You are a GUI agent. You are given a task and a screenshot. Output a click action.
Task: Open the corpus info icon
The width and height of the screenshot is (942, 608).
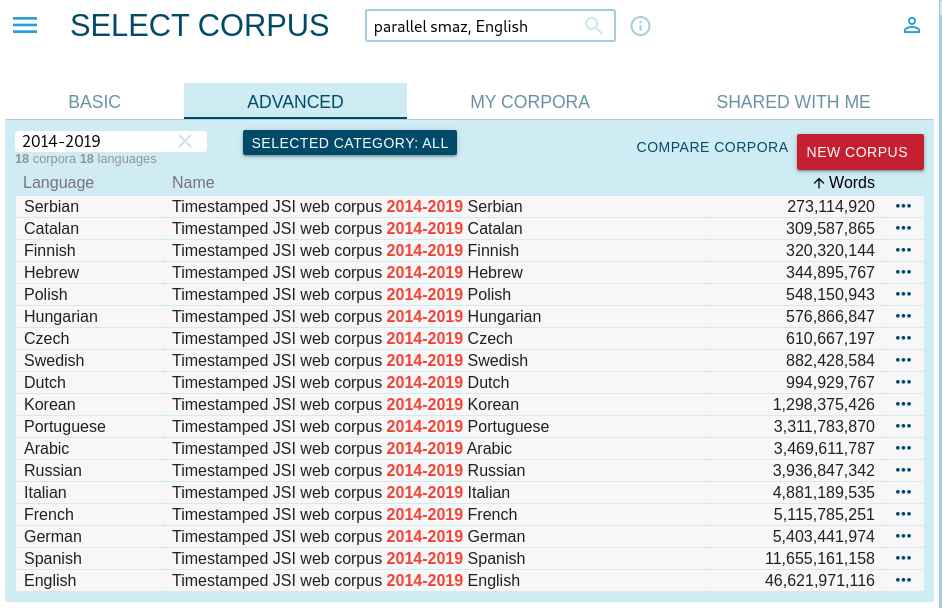(x=641, y=26)
